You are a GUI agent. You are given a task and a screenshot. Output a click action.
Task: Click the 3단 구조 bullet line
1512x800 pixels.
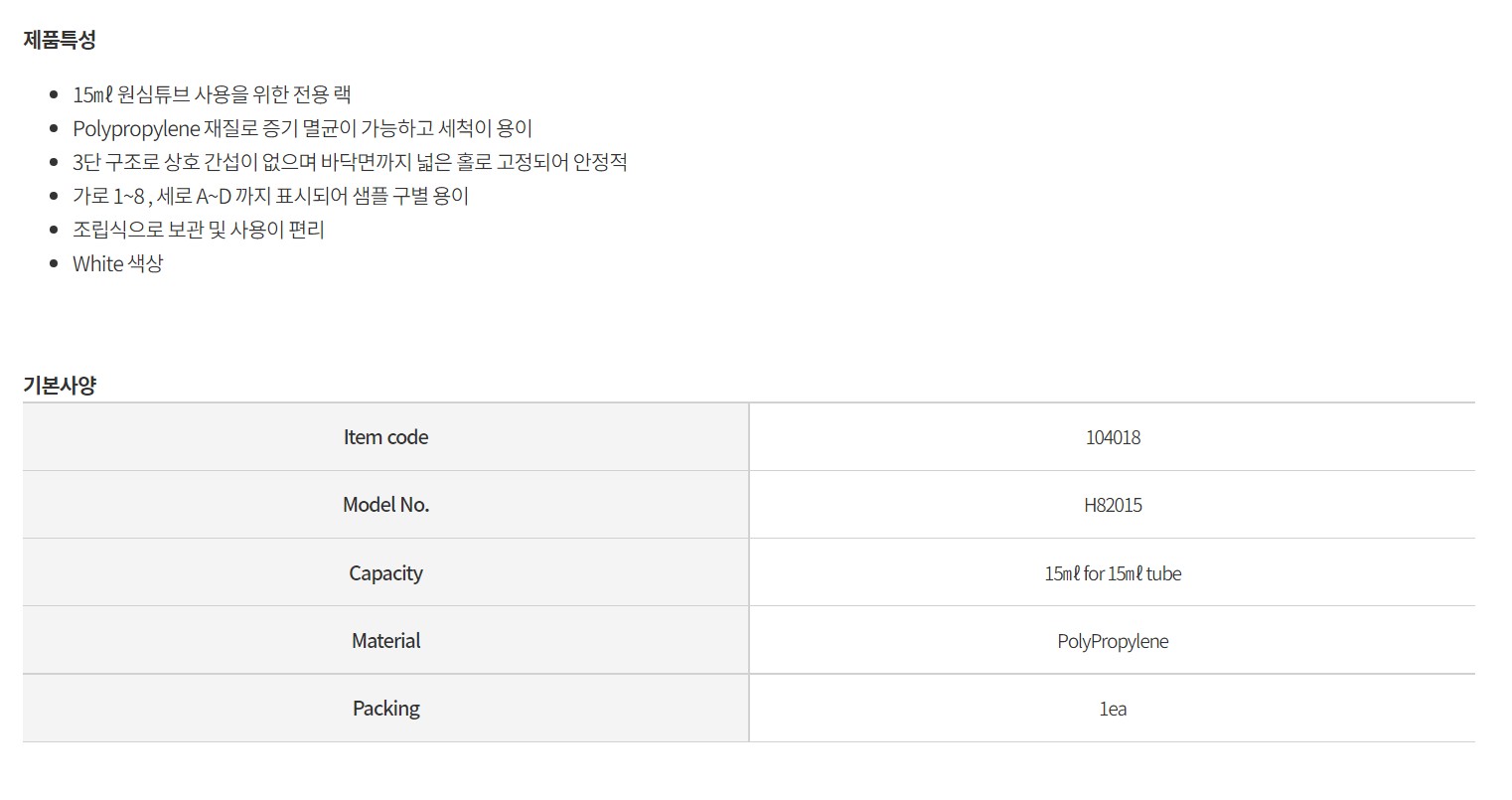pyautogui.click(x=350, y=162)
